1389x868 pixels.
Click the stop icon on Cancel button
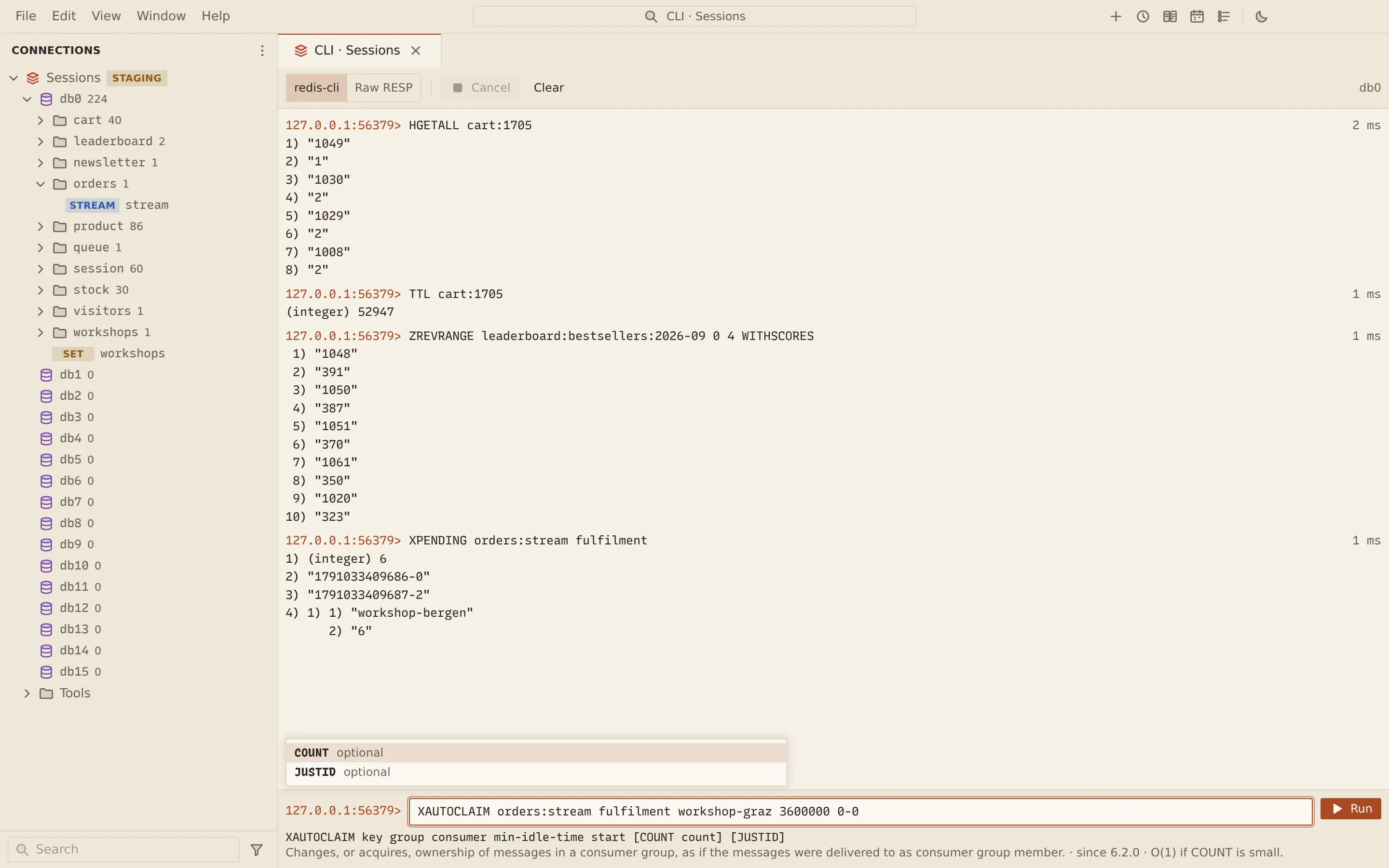pos(457,88)
